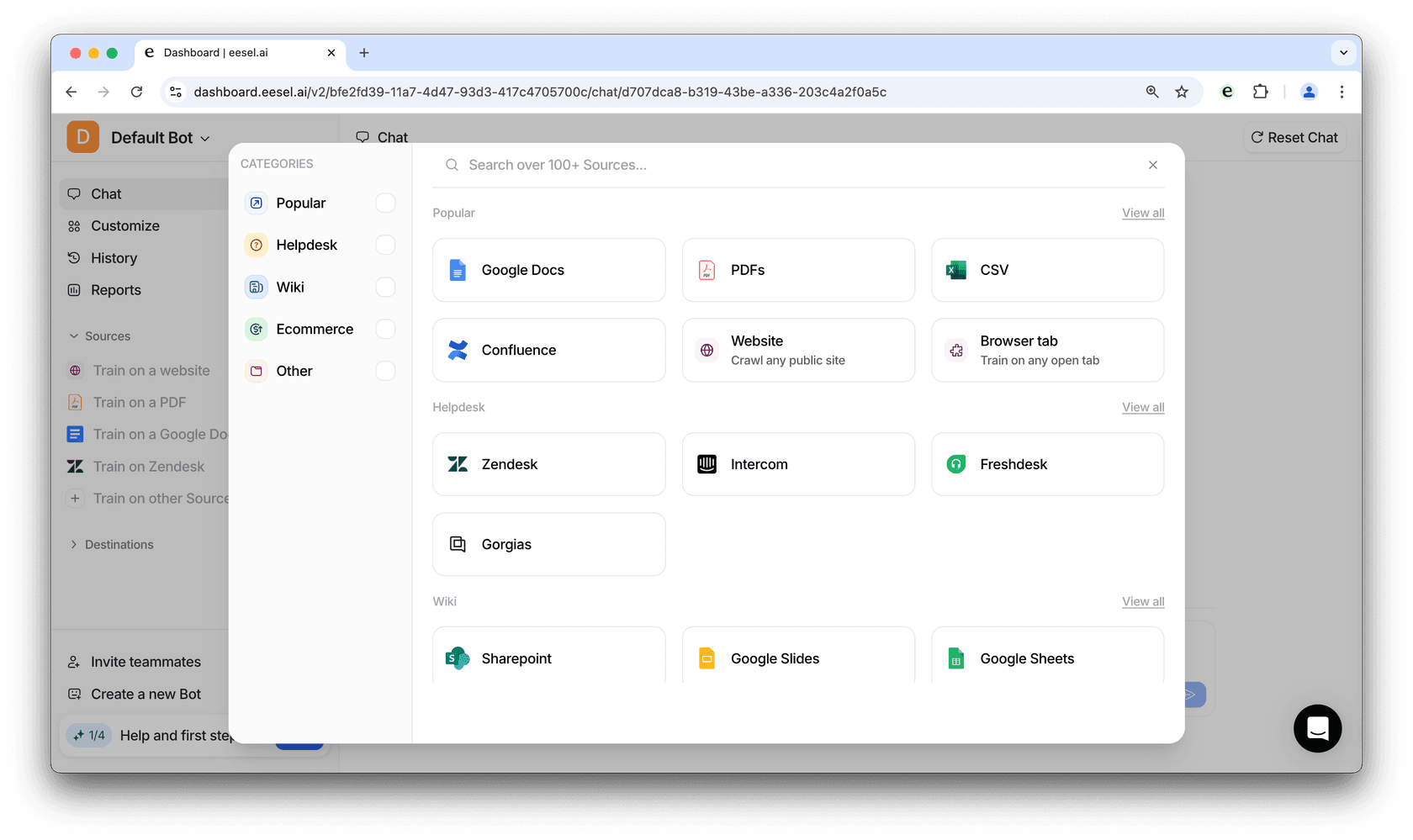Image resolution: width=1413 pixels, height=840 pixels.
Task: Enable the Helpdesk category filter
Action: point(385,245)
